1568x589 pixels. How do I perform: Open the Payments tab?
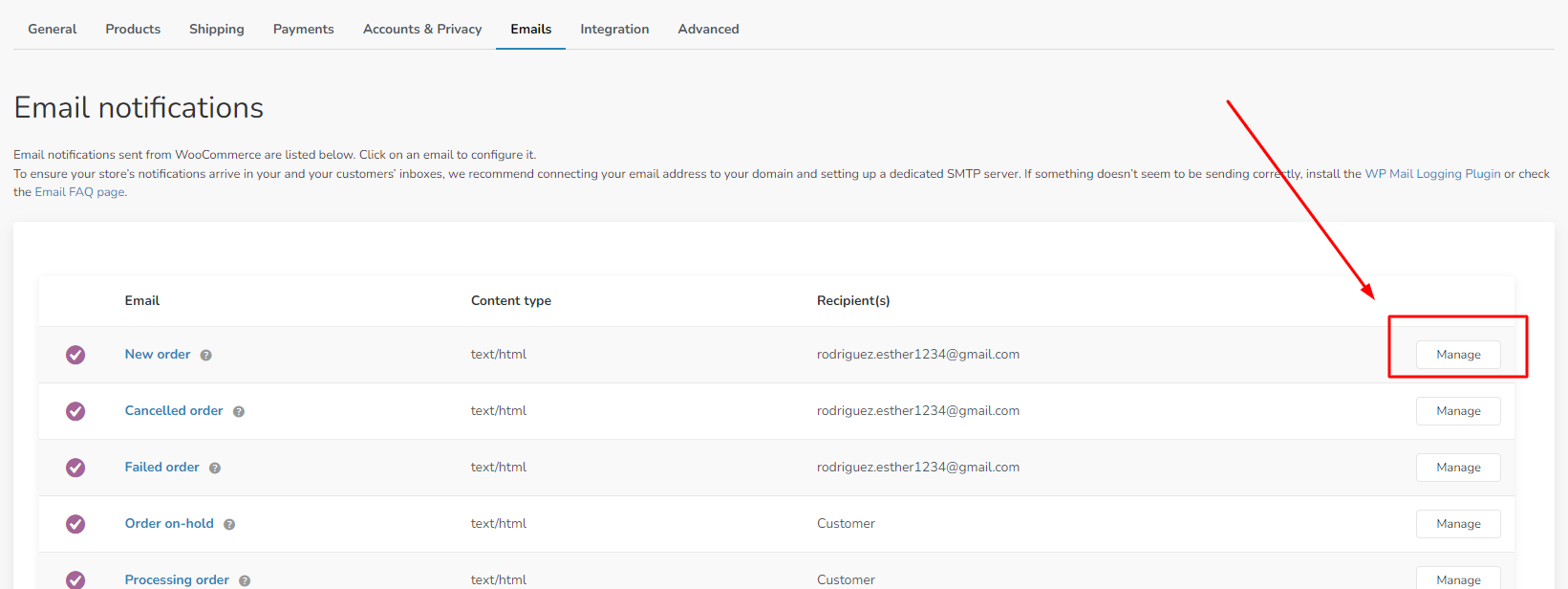click(x=304, y=29)
